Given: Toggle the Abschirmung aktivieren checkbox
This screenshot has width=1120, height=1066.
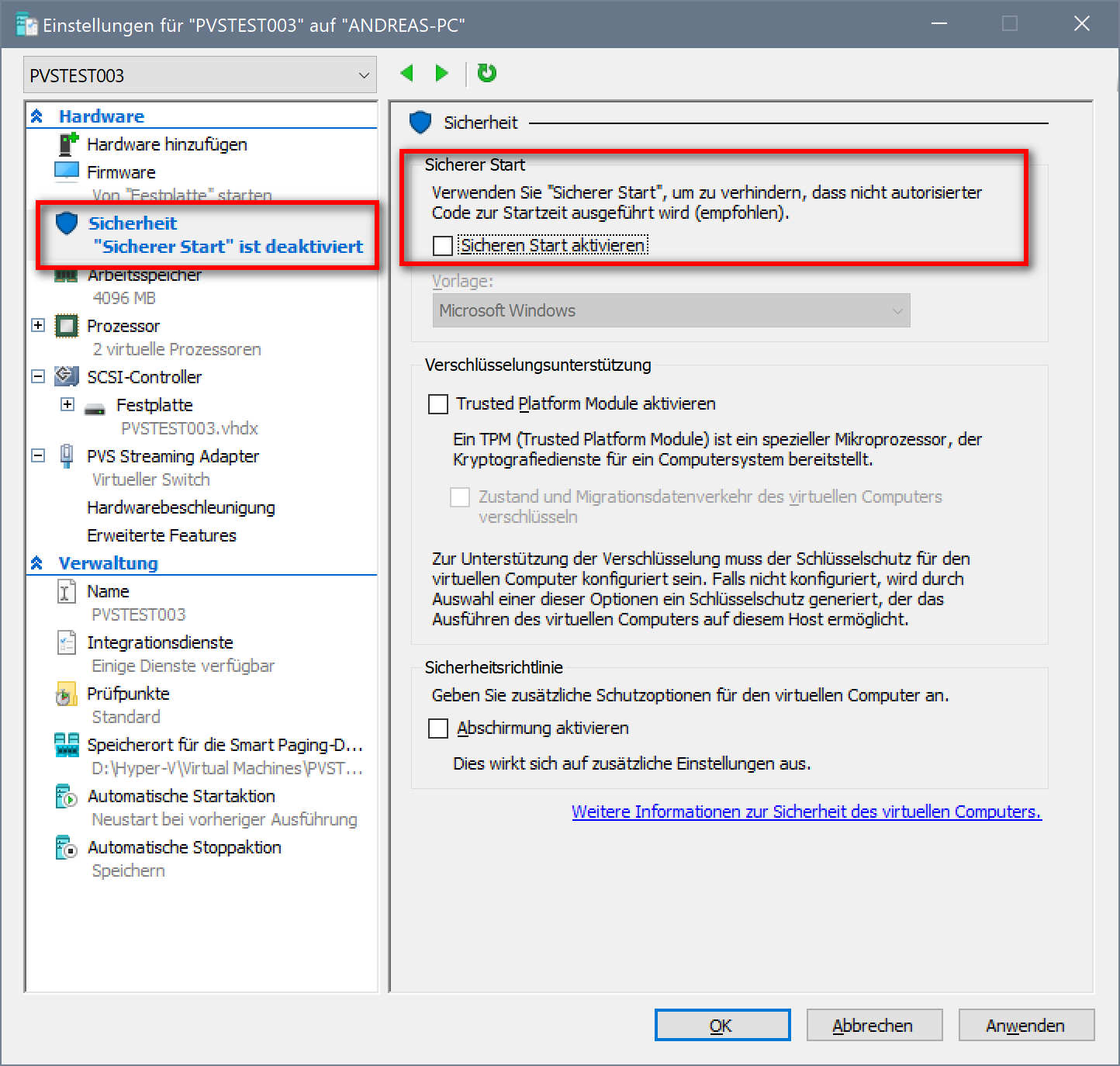Looking at the screenshot, I should click(x=438, y=729).
